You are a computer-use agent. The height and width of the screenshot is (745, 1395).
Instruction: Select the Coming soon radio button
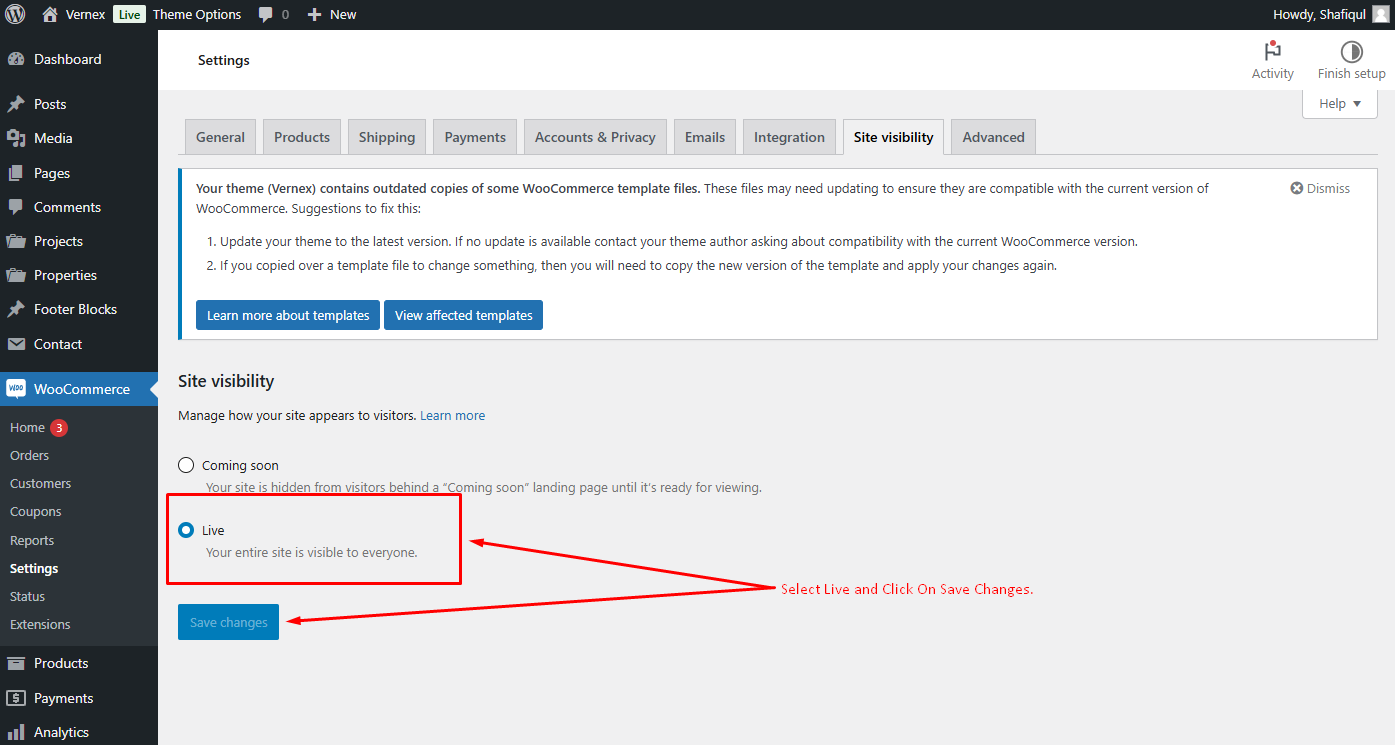pos(186,465)
